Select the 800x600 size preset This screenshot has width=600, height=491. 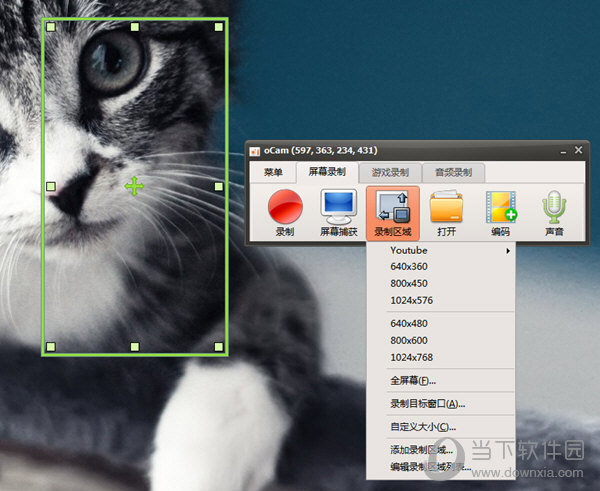tap(409, 340)
